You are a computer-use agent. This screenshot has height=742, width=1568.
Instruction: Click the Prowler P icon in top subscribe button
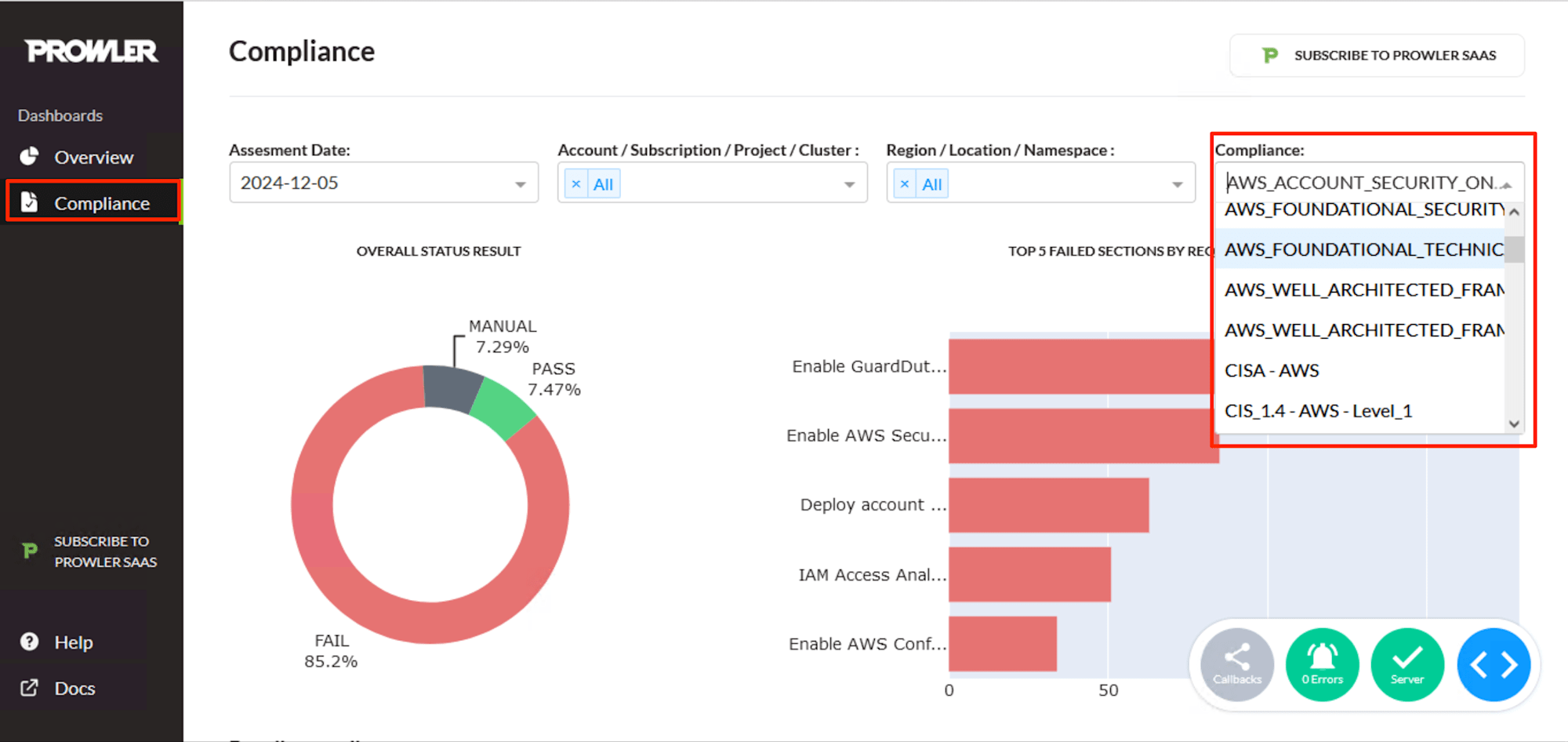tap(1270, 55)
